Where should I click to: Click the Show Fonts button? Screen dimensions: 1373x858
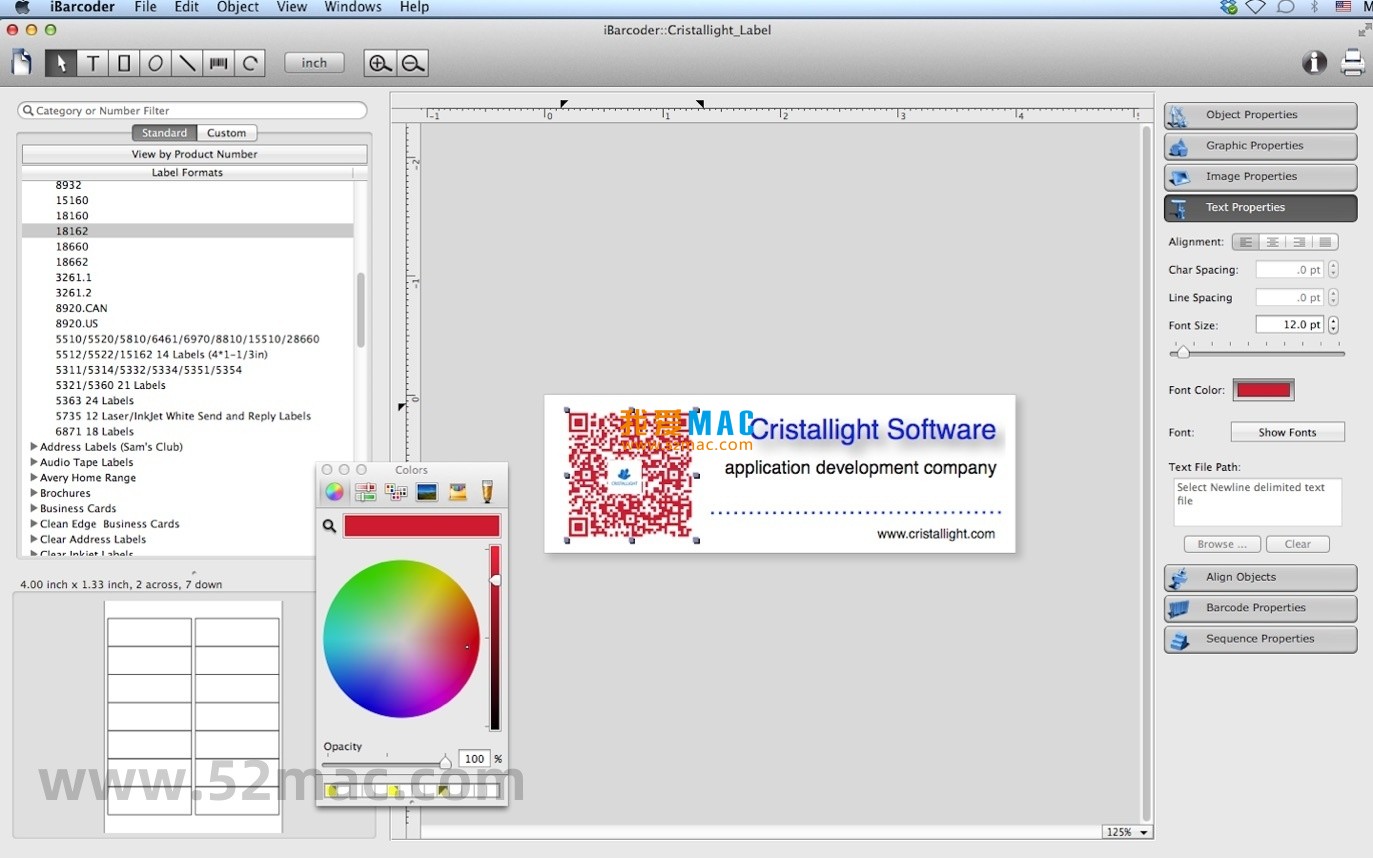pos(1287,432)
